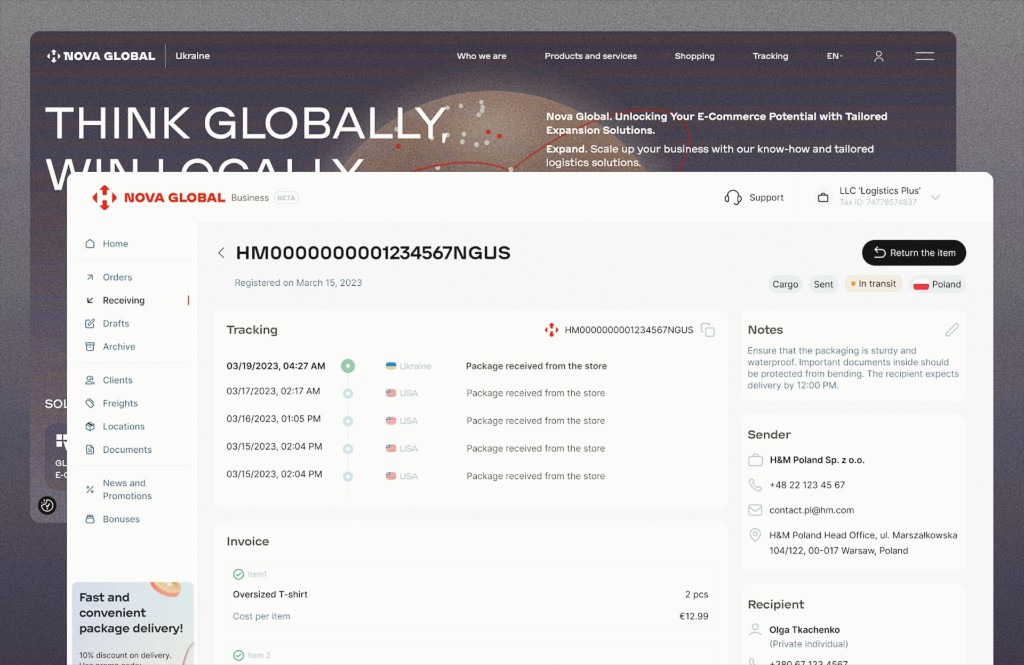
Task: Click Shopping in background website nav
Action: 694,56
